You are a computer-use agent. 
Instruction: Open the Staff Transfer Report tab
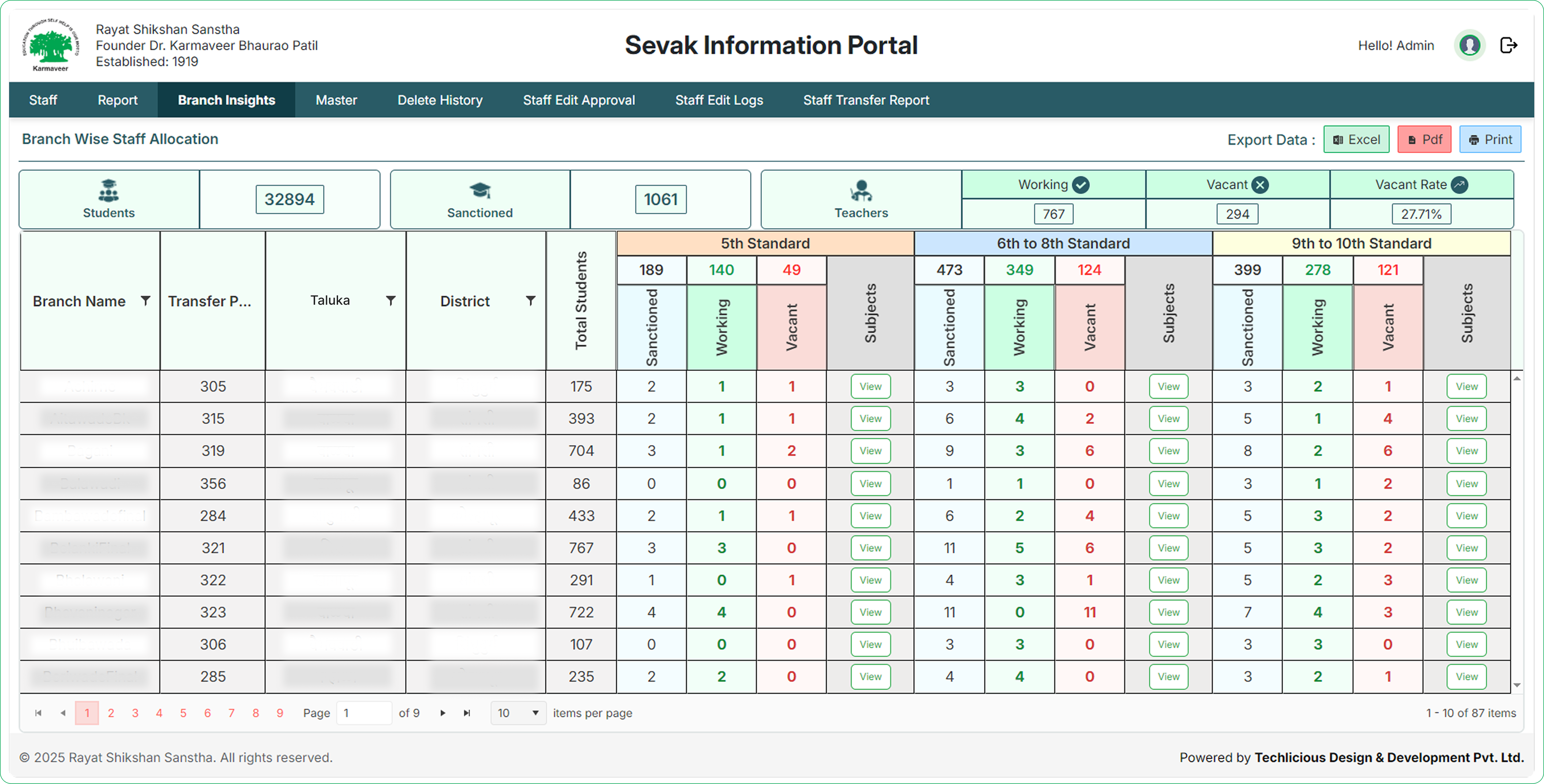(865, 100)
